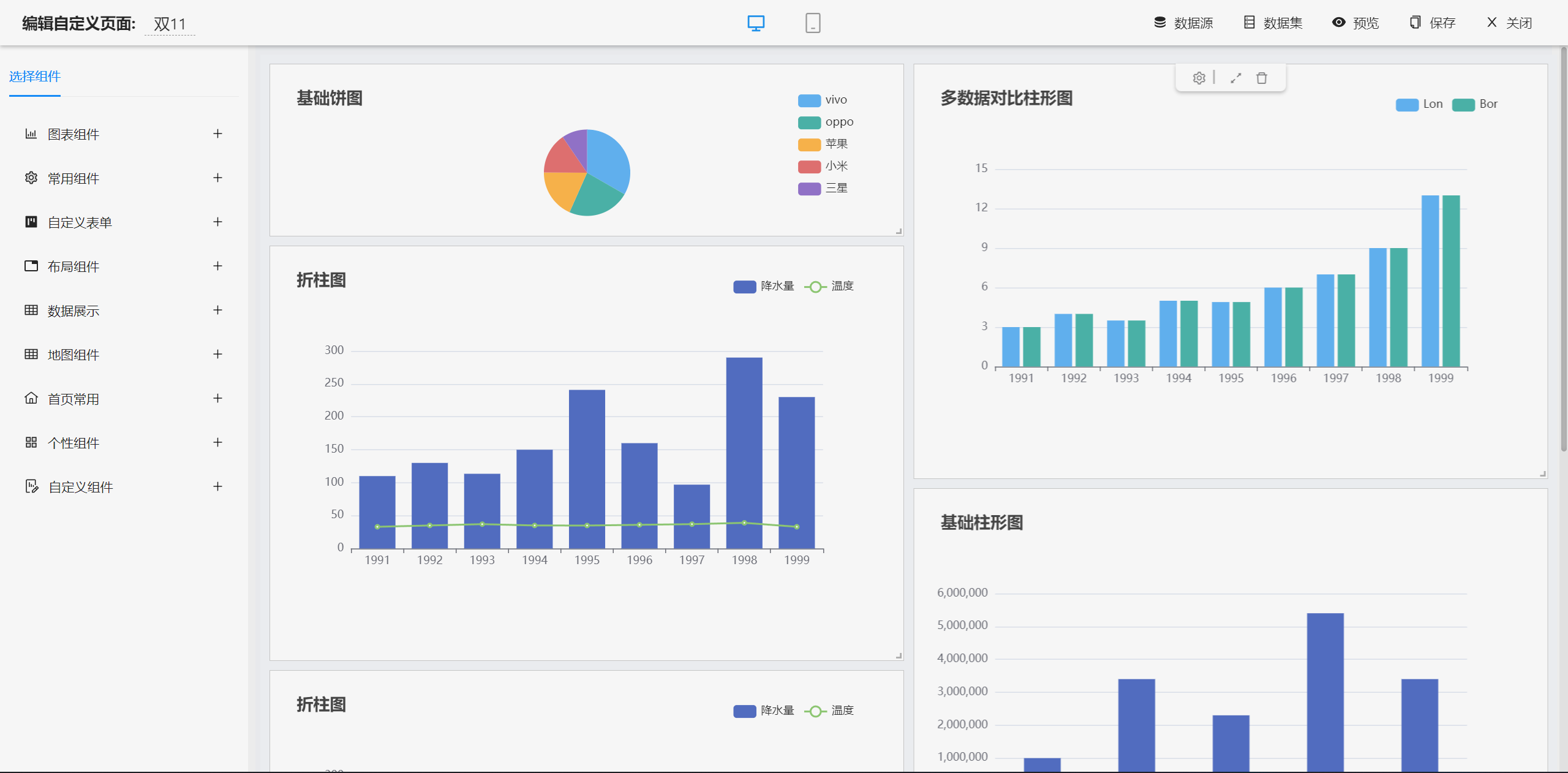Click the page name field 双11
The image size is (1568, 773).
(x=170, y=24)
